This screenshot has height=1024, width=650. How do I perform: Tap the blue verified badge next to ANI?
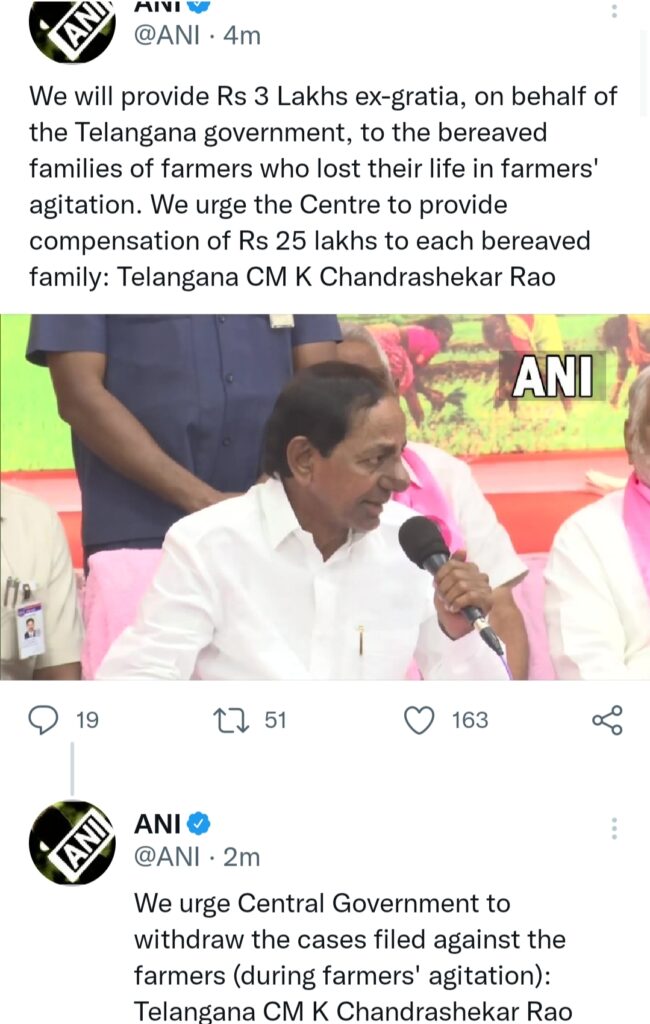pyautogui.click(x=199, y=824)
